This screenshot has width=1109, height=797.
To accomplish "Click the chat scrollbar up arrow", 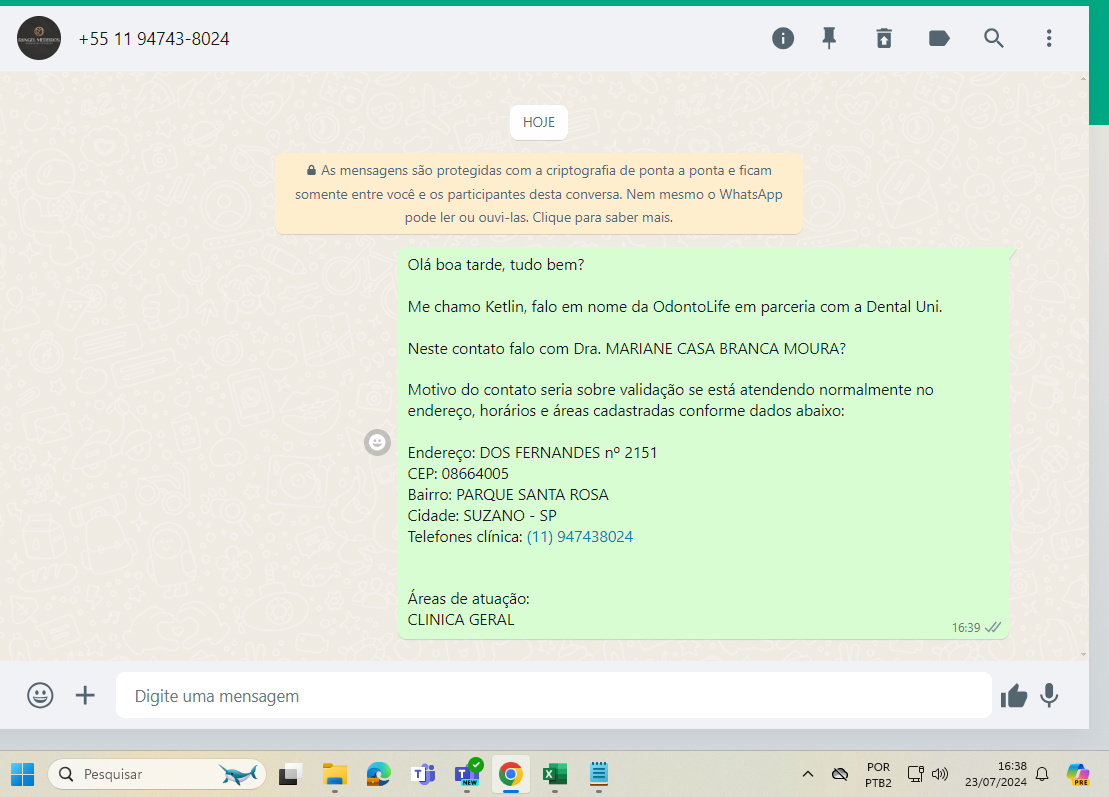I will 1084,78.
